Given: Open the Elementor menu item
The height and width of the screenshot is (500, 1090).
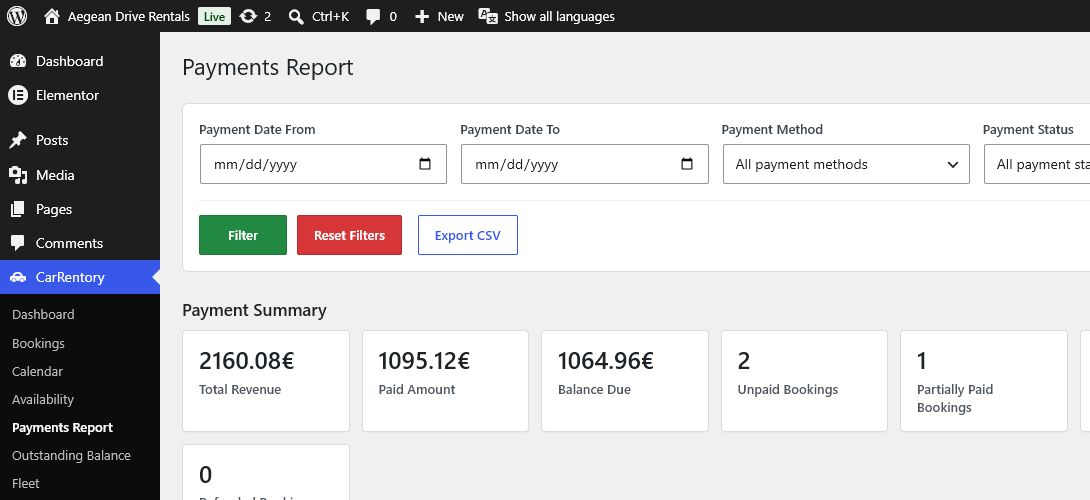Looking at the screenshot, I should click(80, 95).
